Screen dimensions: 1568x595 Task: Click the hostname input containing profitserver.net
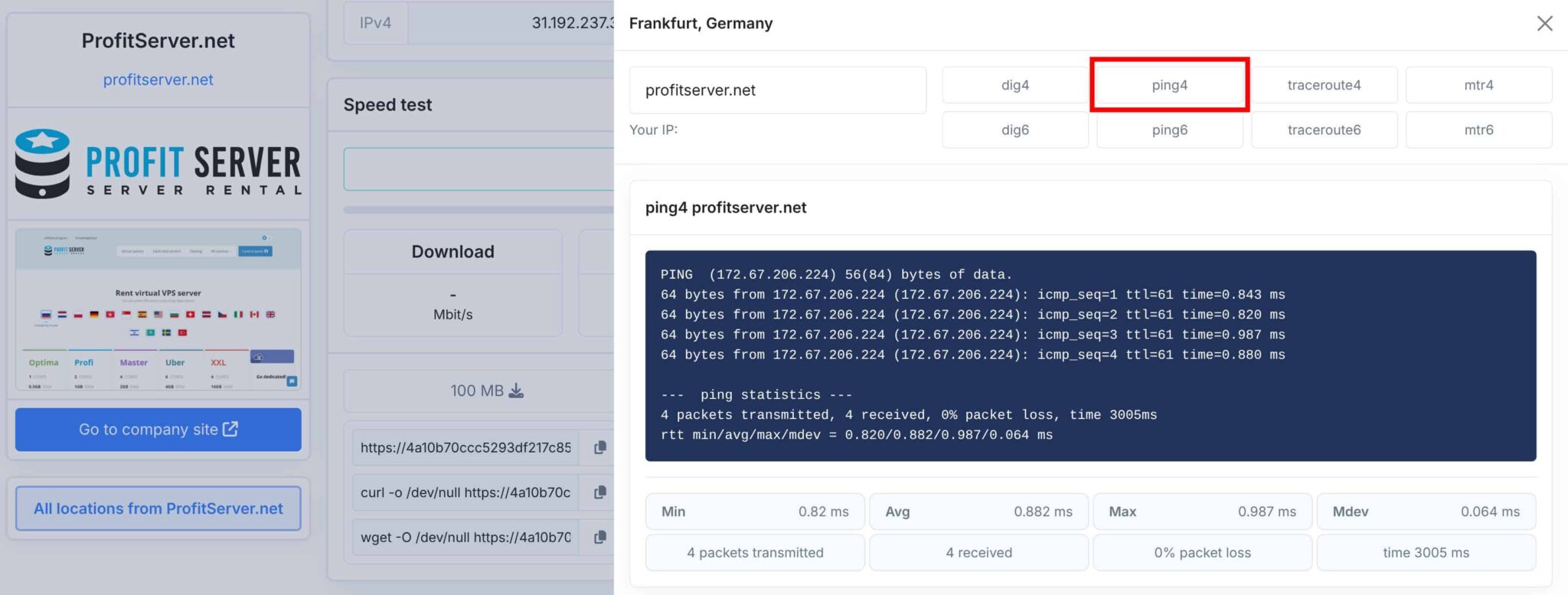(777, 90)
